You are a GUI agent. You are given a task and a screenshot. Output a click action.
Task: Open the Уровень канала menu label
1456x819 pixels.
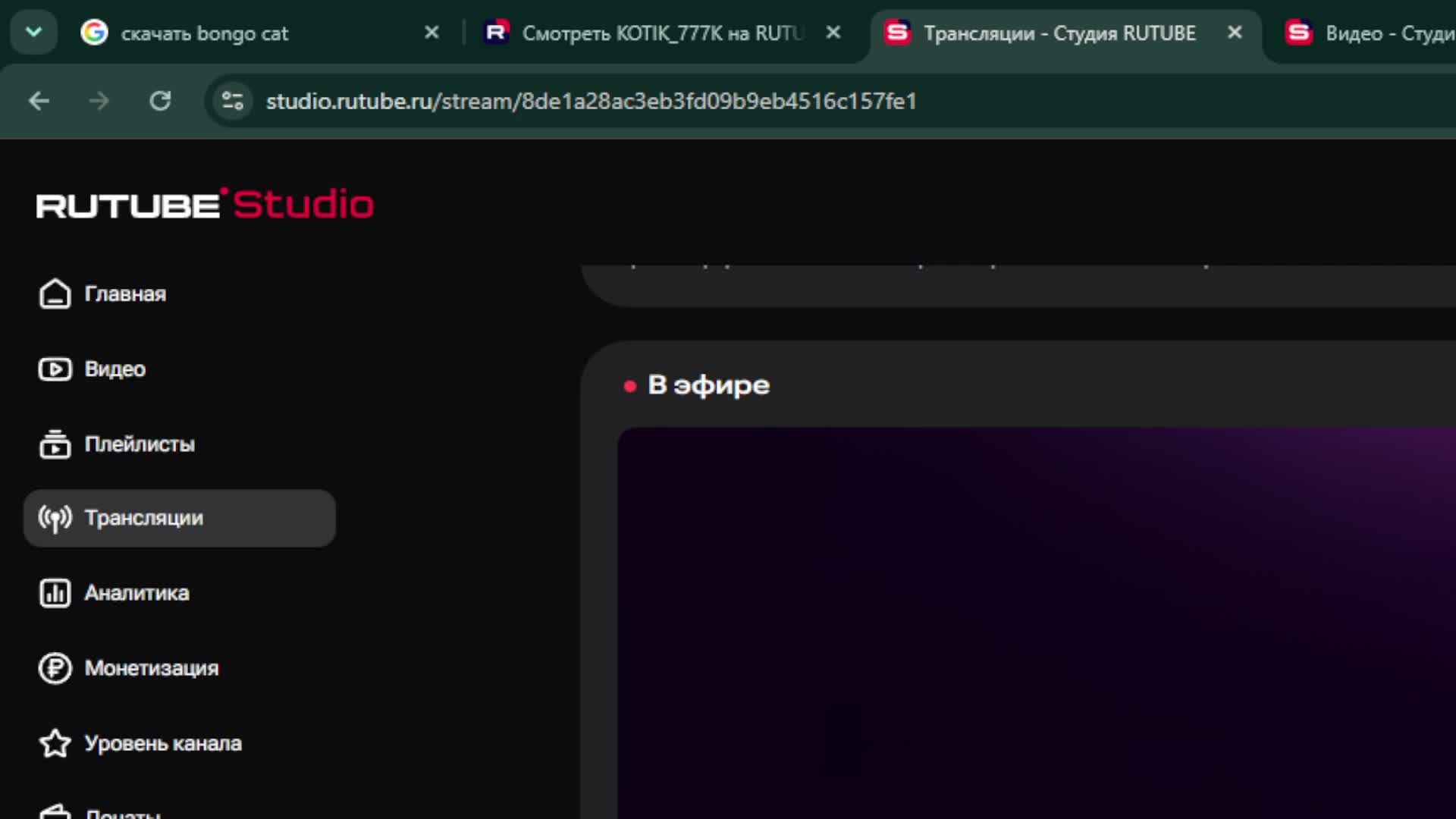163,743
